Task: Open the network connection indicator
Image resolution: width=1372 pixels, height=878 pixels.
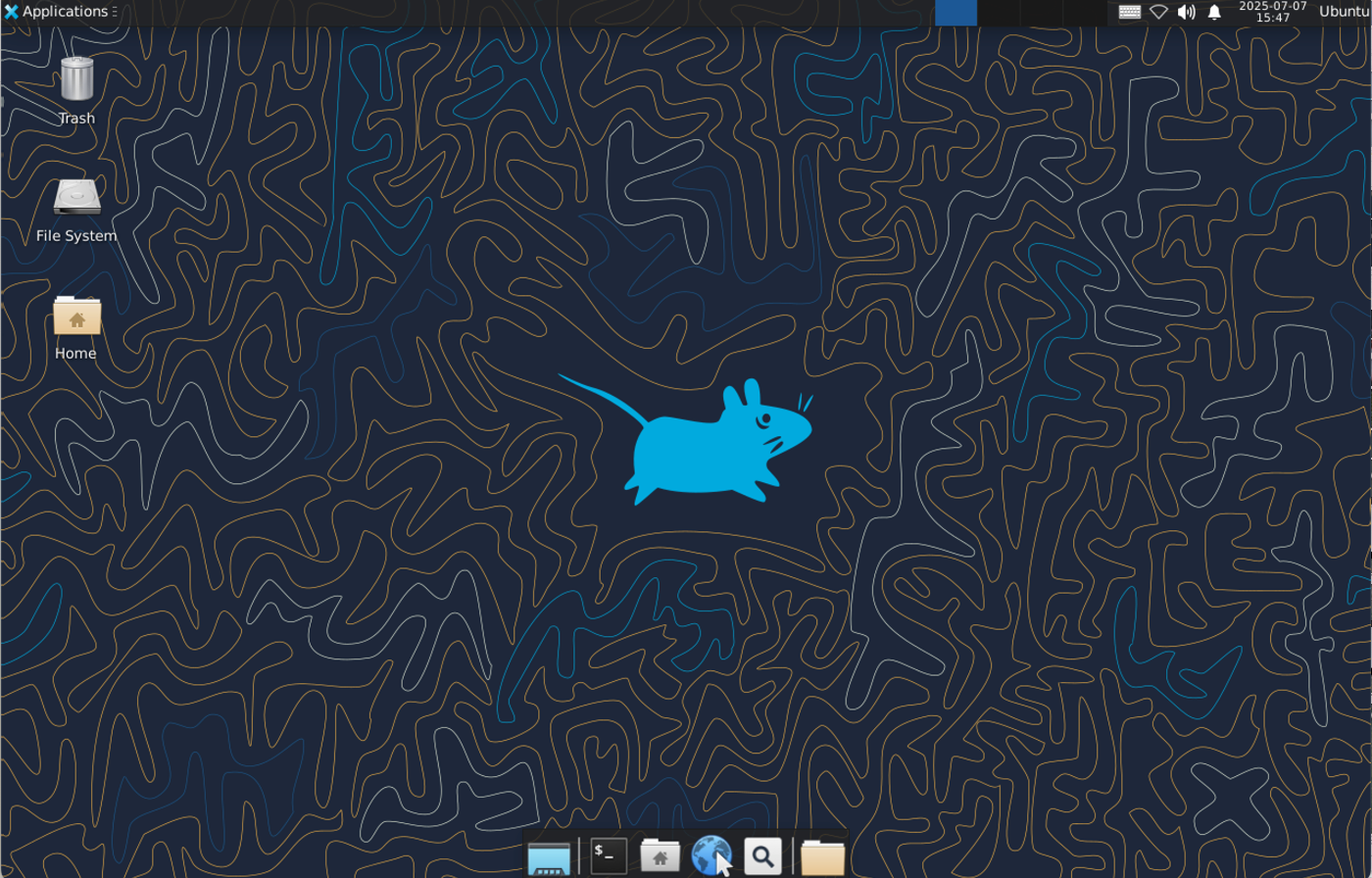Action: pos(1158,12)
